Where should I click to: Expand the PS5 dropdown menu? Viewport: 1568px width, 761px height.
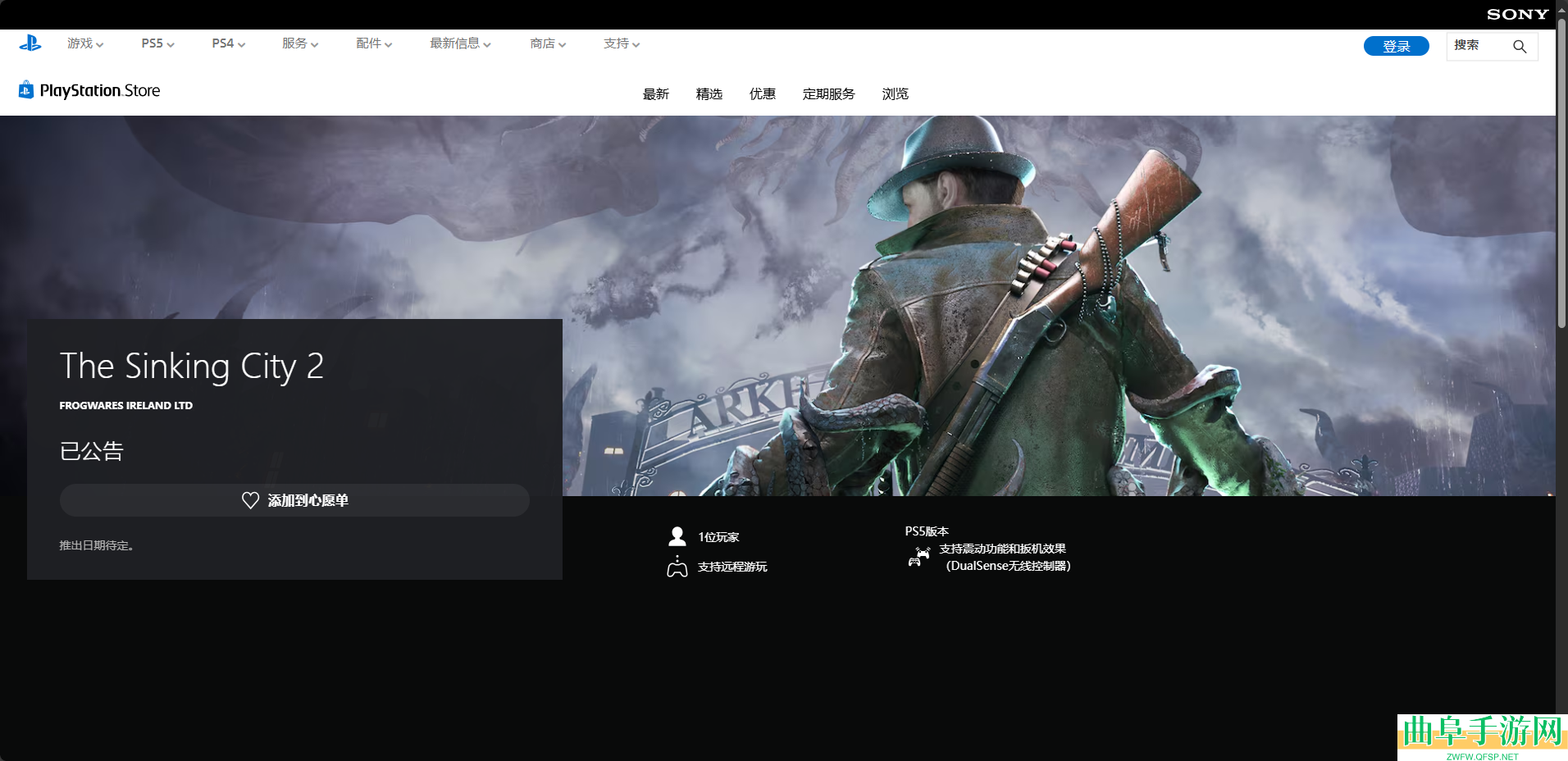pyautogui.click(x=157, y=43)
